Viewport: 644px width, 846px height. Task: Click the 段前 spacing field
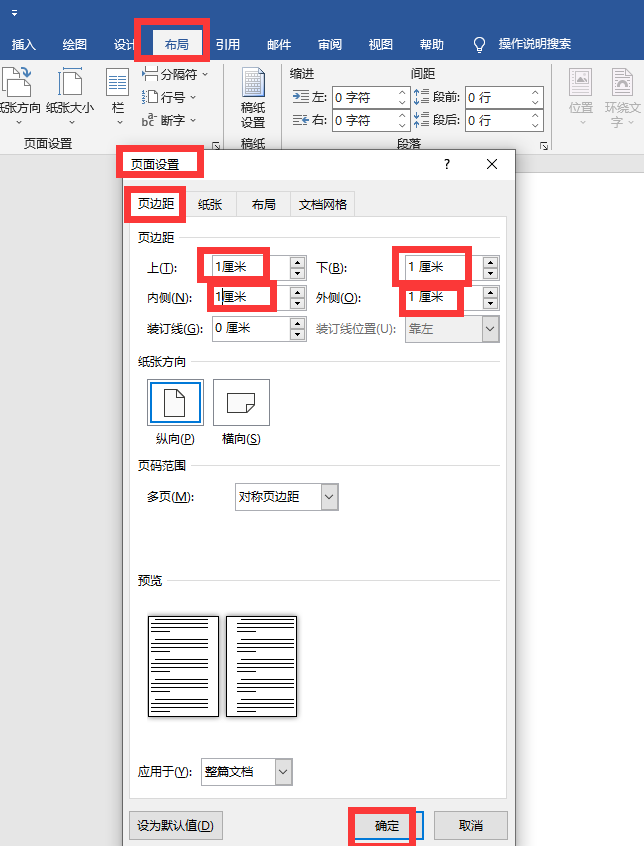pyautogui.click(x=504, y=98)
